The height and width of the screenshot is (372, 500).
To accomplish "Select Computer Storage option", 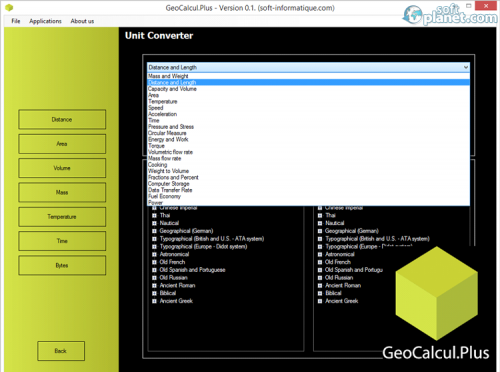I will 308,184.
